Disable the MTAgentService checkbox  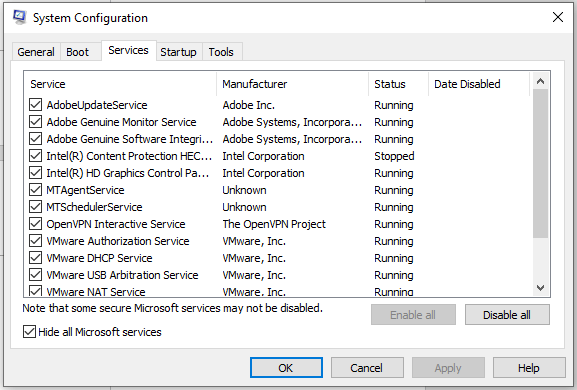tap(35, 190)
